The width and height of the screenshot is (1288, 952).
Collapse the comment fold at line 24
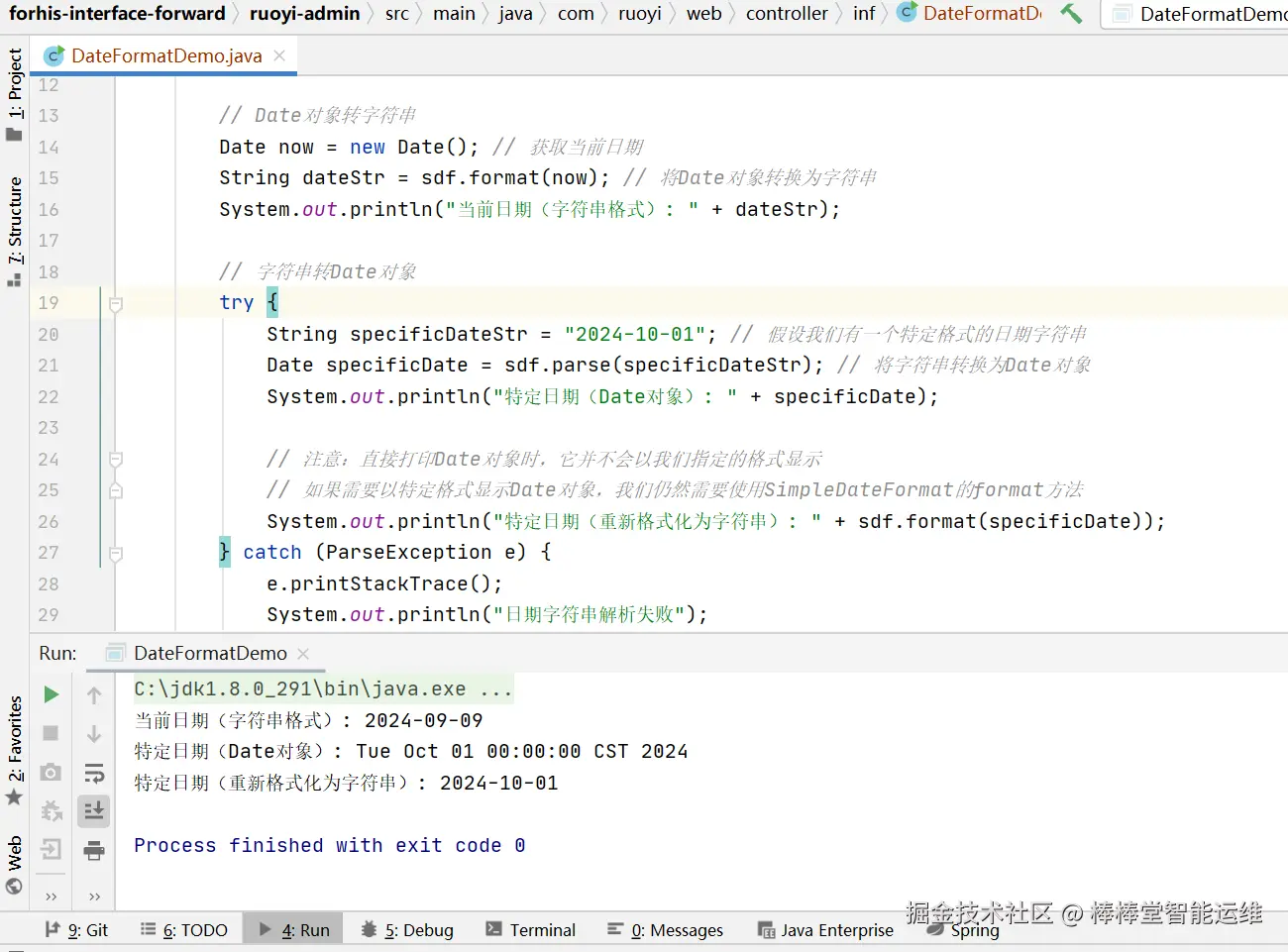(x=116, y=460)
